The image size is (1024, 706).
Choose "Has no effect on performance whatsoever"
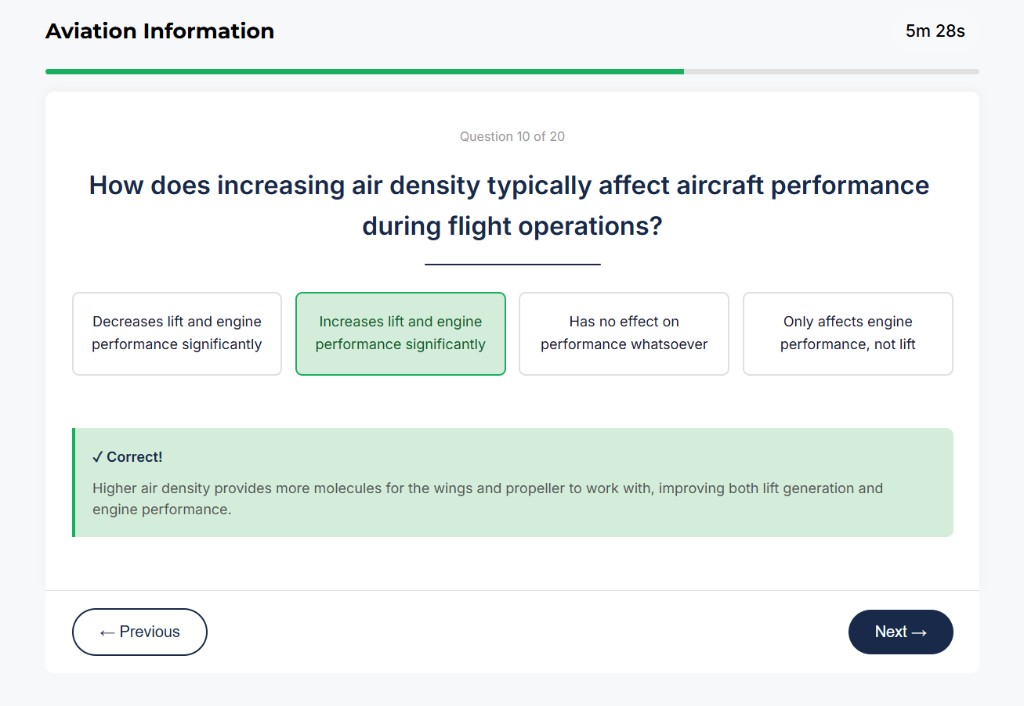click(x=623, y=333)
